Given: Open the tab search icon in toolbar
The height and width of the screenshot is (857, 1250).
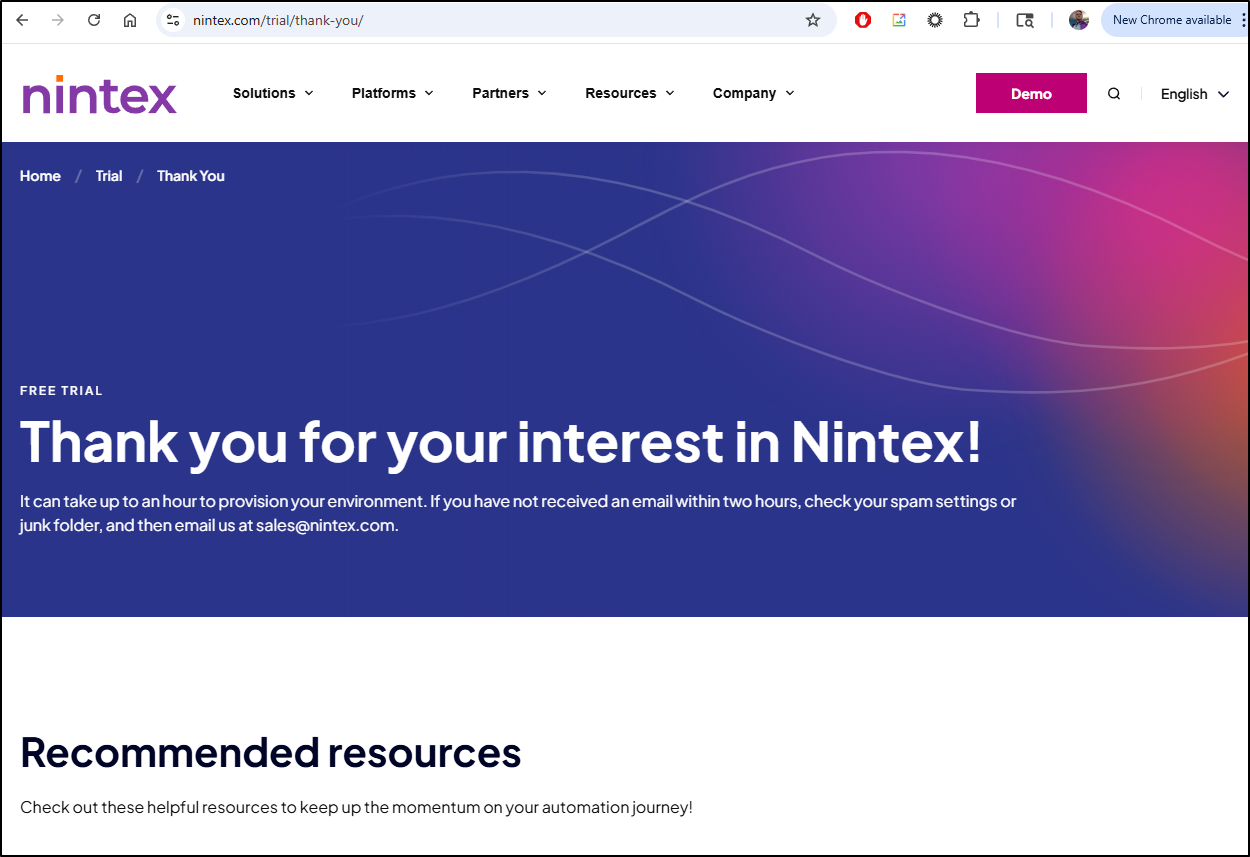Looking at the screenshot, I should pyautogui.click(x=1025, y=20).
